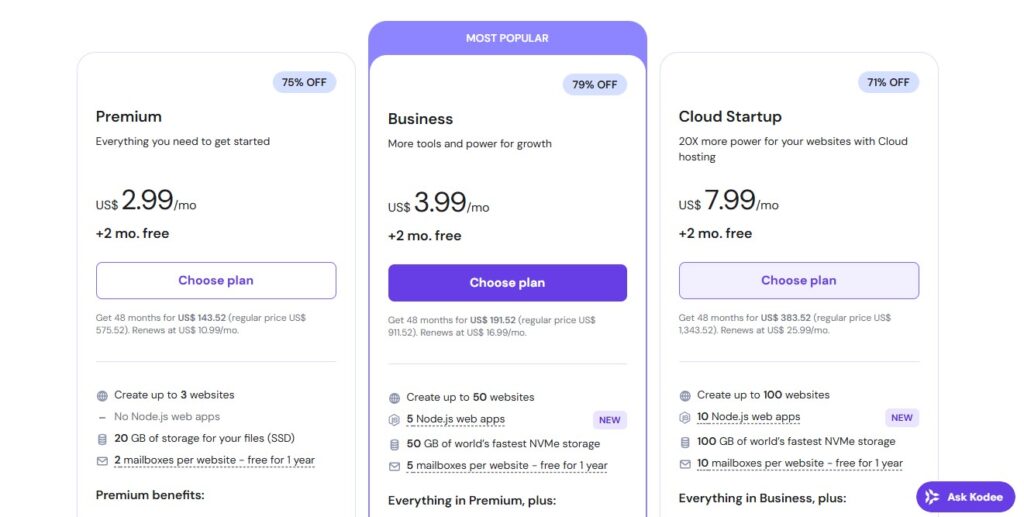Click the mail icon beside 10 mailboxes per website
Viewport: 1024px width, 517px height.
685,464
